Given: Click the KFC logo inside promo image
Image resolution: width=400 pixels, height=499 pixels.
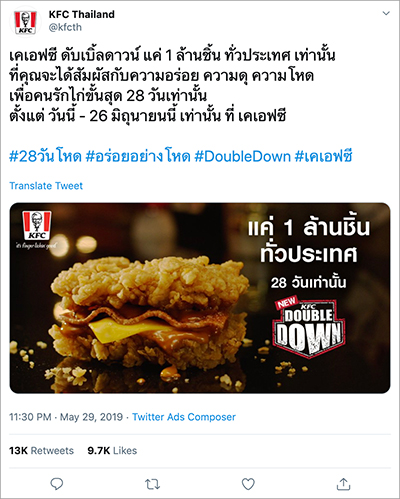Looking at the screenshot, I should coord(37,226).
